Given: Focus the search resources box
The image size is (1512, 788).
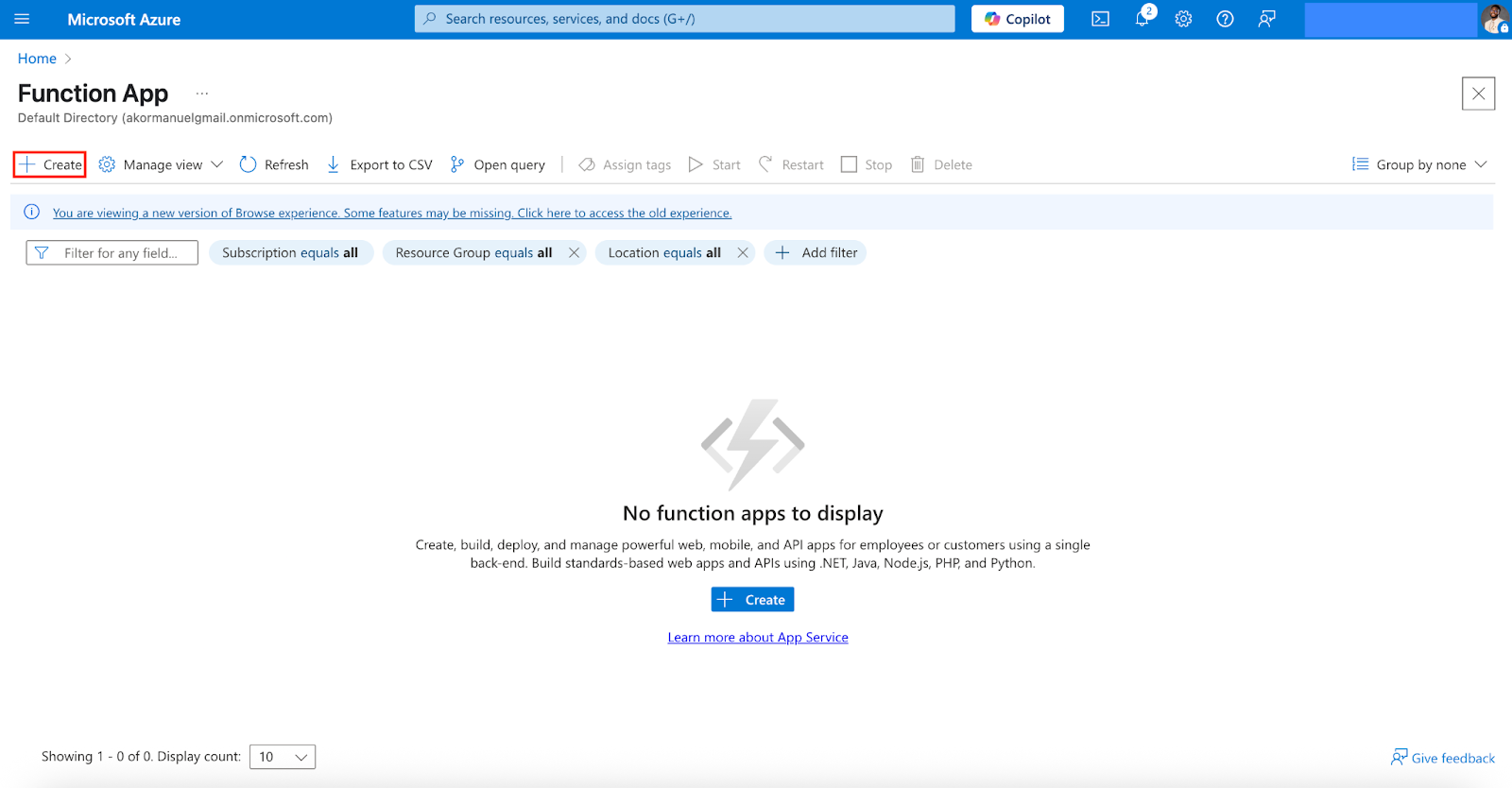Looking at the screenshot, I should (684, 19).
